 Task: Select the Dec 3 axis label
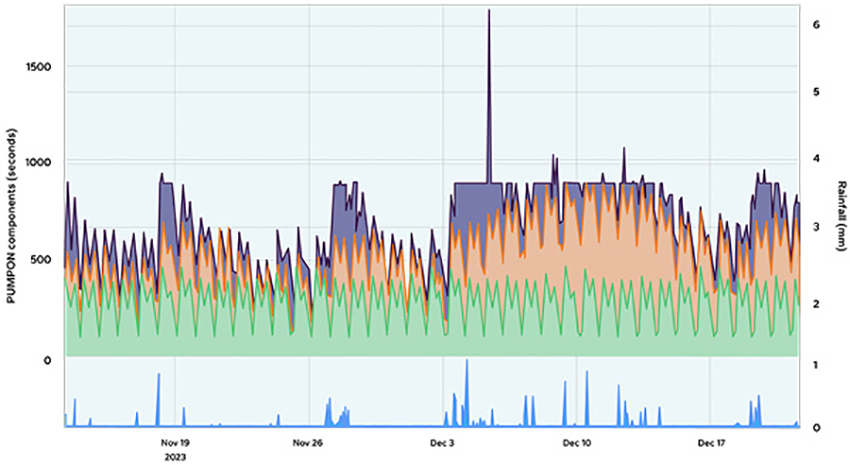pyautogui.click(x=442, y=441)
